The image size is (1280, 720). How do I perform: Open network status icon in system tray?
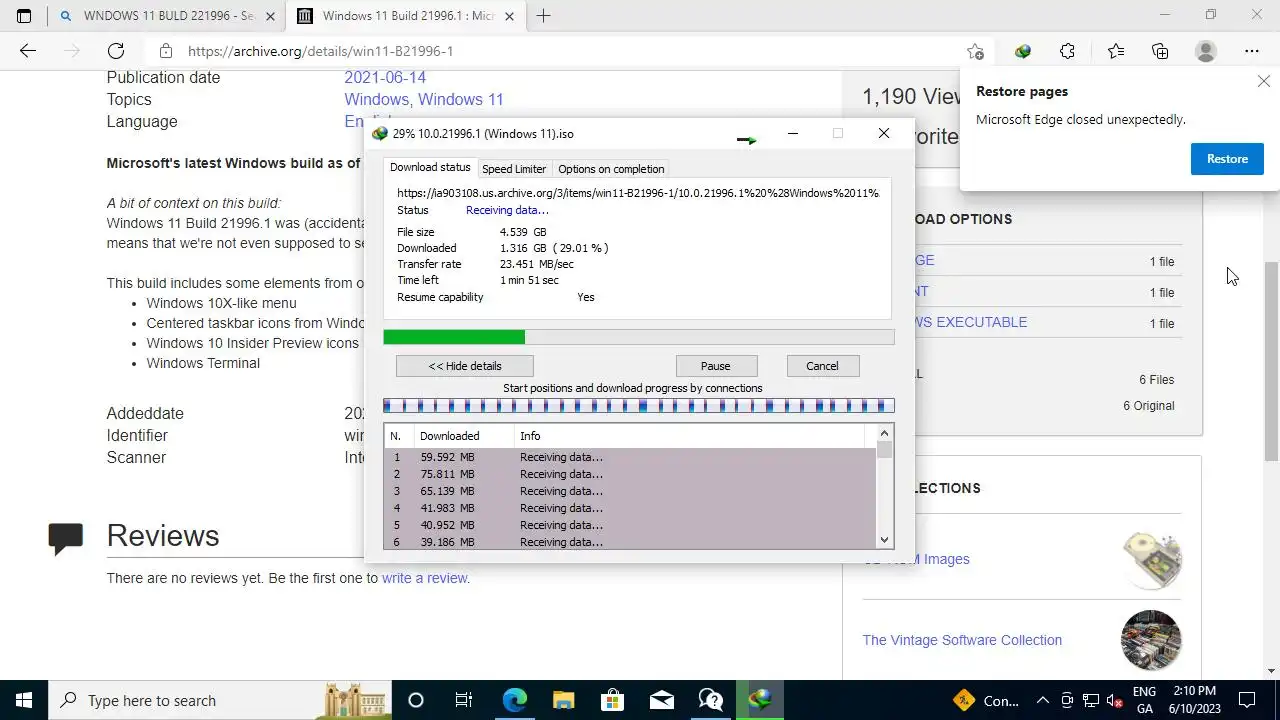click(x=1091, y=700)
